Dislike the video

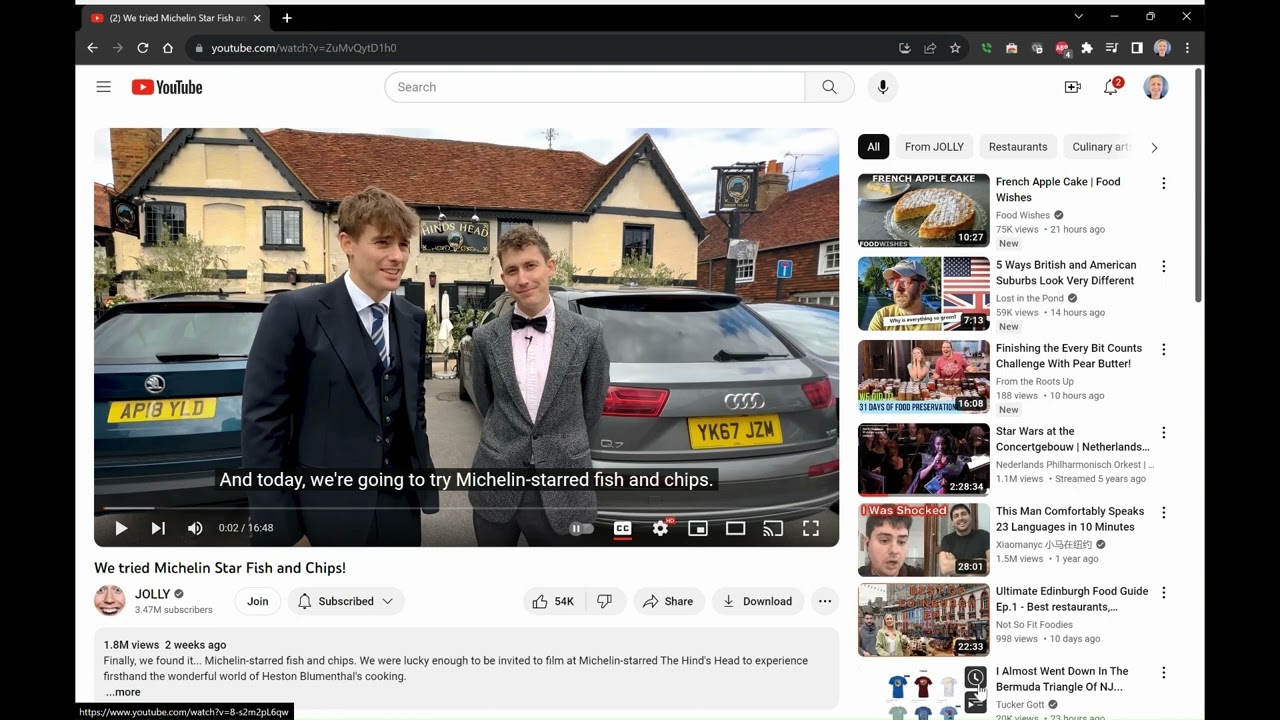coord(605,601)
